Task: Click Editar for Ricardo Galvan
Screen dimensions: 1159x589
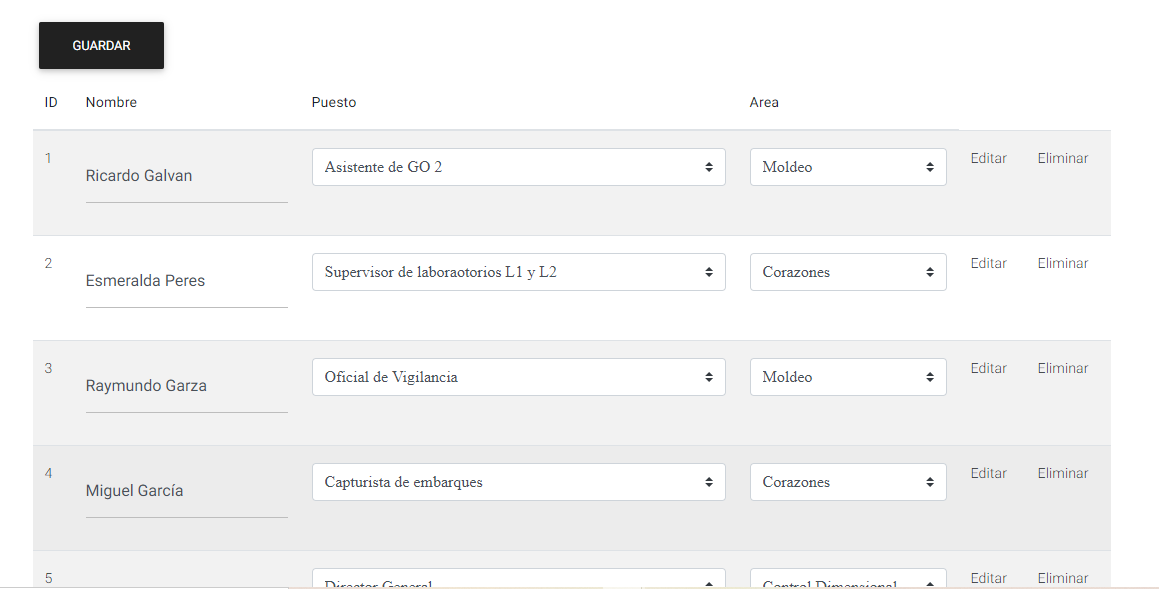Action: click(x=988, y=158)
